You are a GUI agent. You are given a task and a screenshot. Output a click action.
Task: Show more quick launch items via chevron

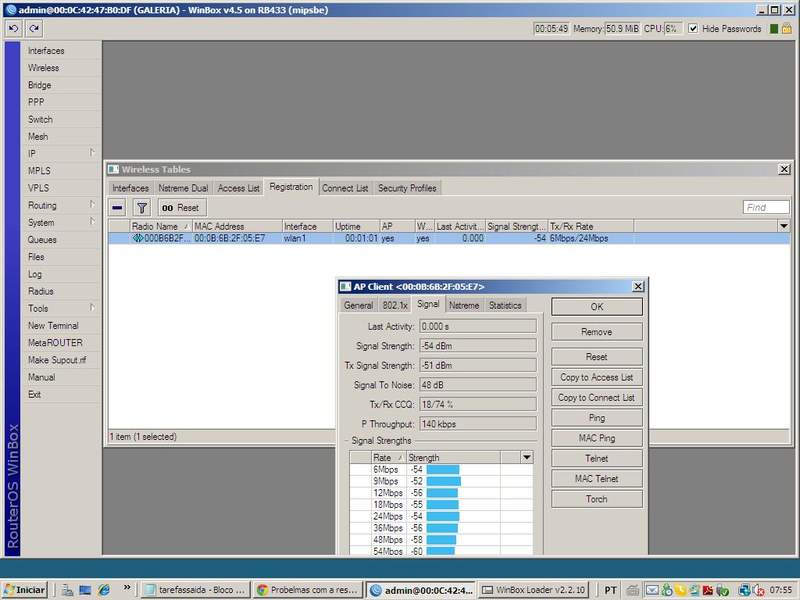click(x=127, y=587)
